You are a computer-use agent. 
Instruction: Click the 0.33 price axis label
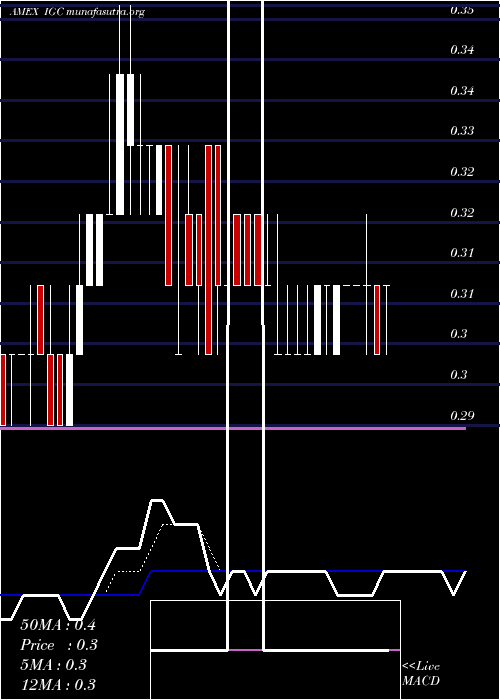pyautogui.click(x=462, y=131)
